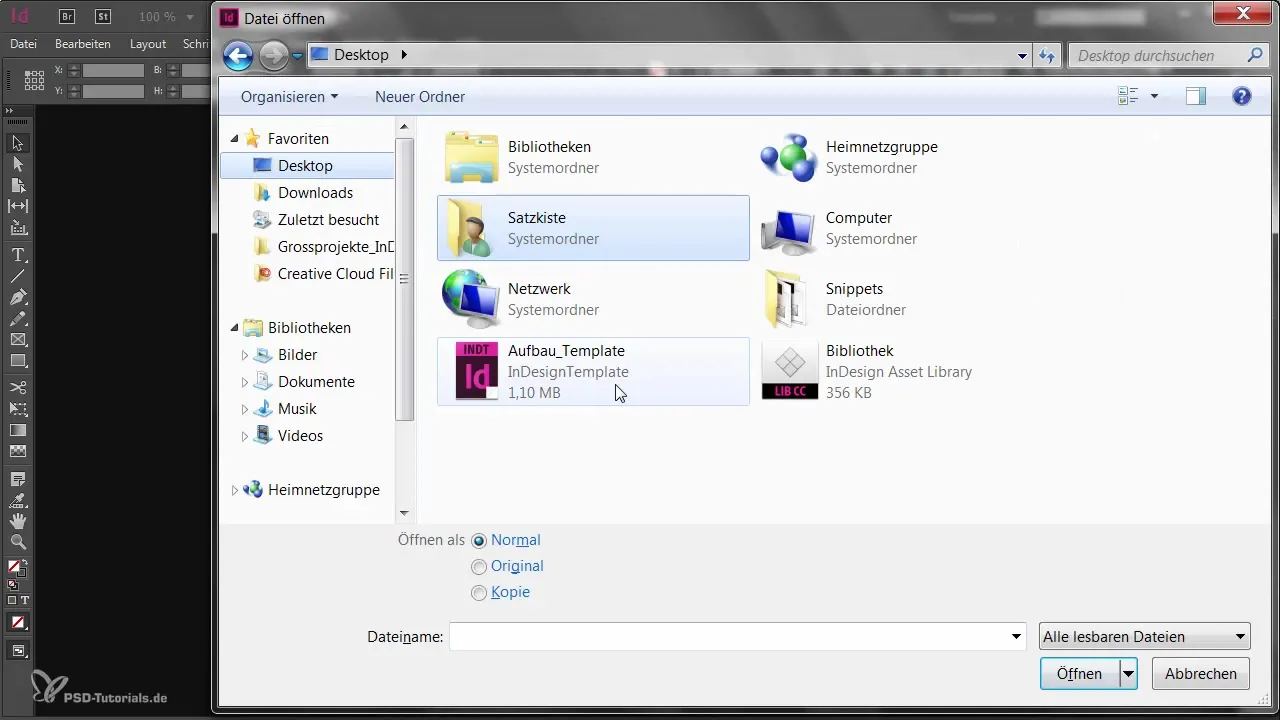The height and width of the screenshot is (720, 1280).
Task: Select the Direct Selection tool
Action: pos(18,164)
